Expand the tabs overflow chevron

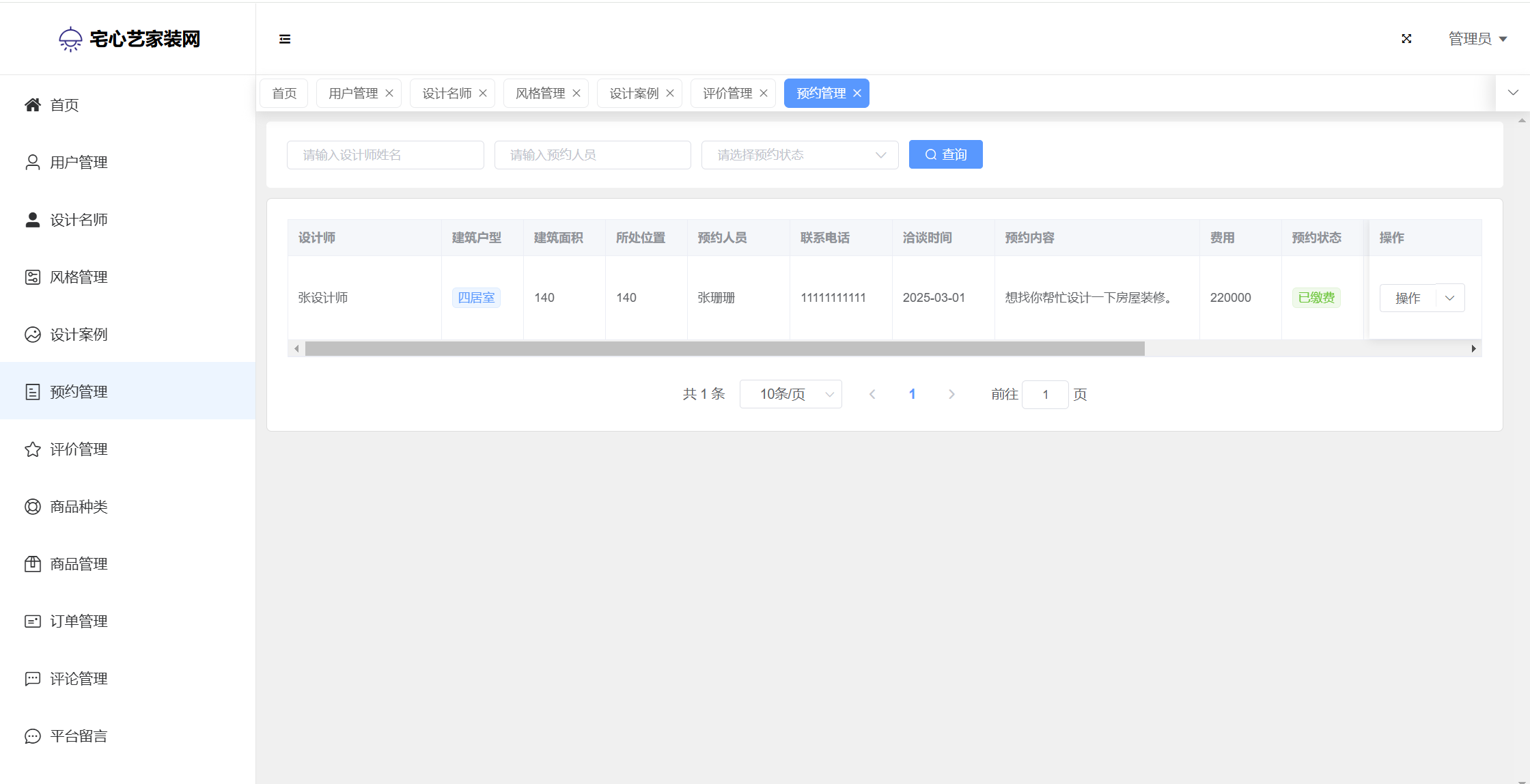pos(1513,93)
